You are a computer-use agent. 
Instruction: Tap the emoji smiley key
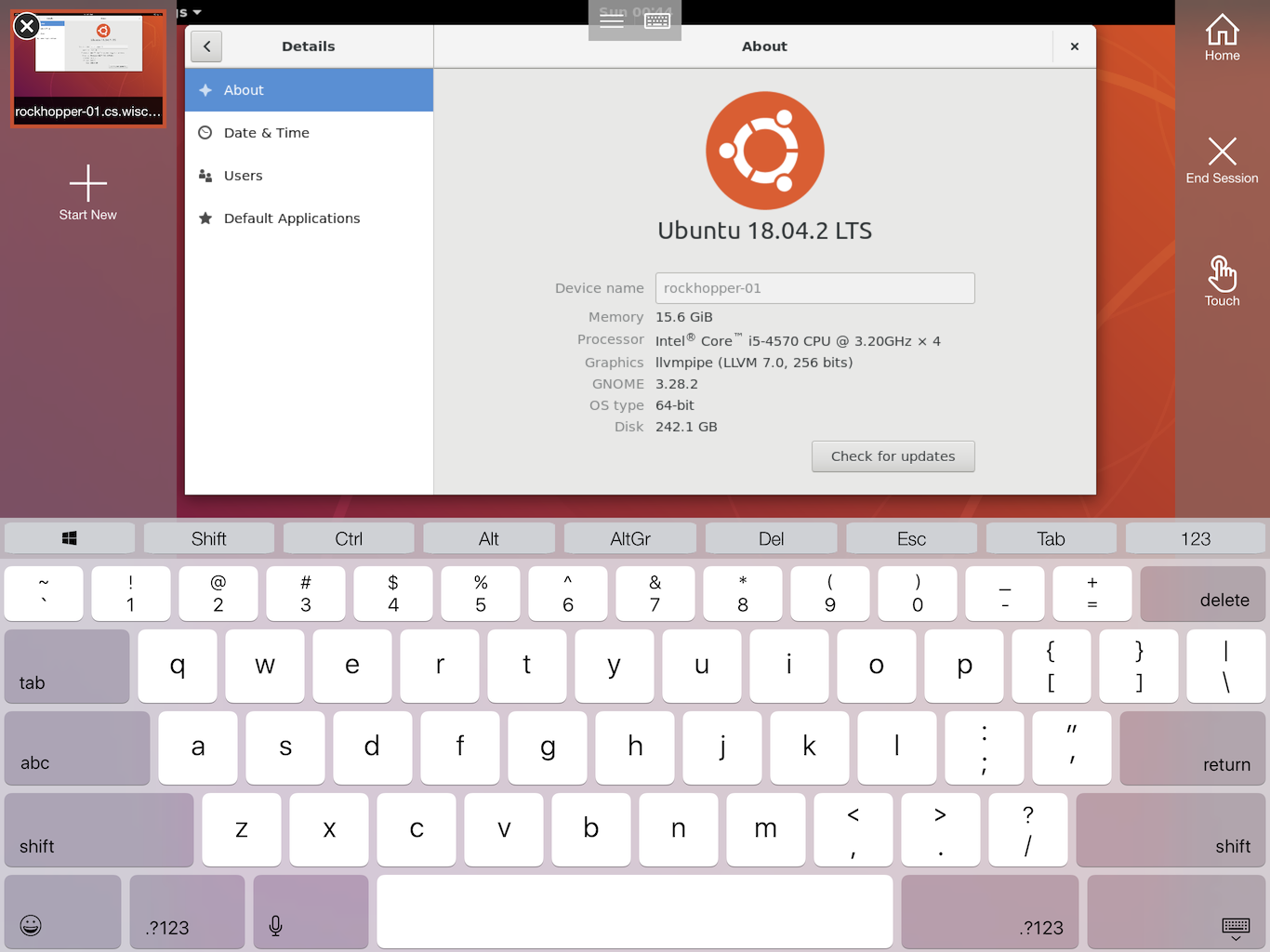tap(31, 924)
